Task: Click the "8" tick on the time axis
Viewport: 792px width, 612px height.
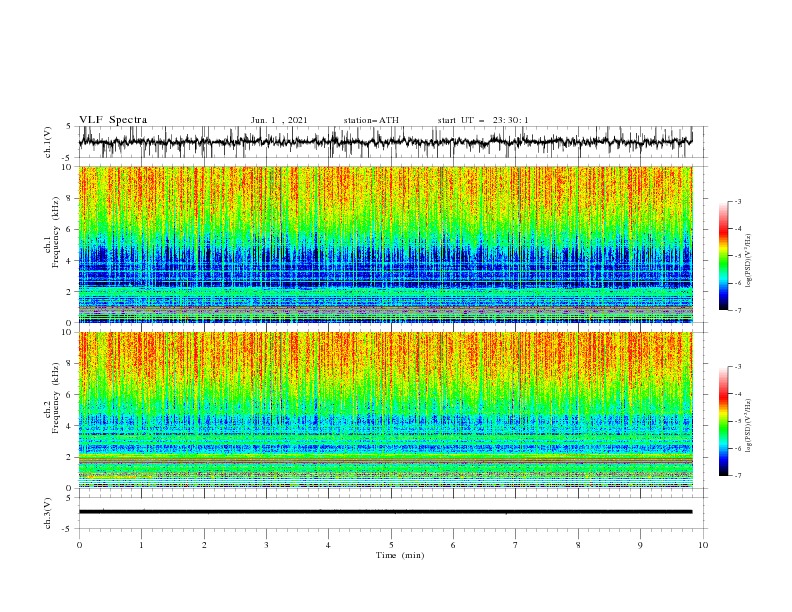Action: [578, 545]
